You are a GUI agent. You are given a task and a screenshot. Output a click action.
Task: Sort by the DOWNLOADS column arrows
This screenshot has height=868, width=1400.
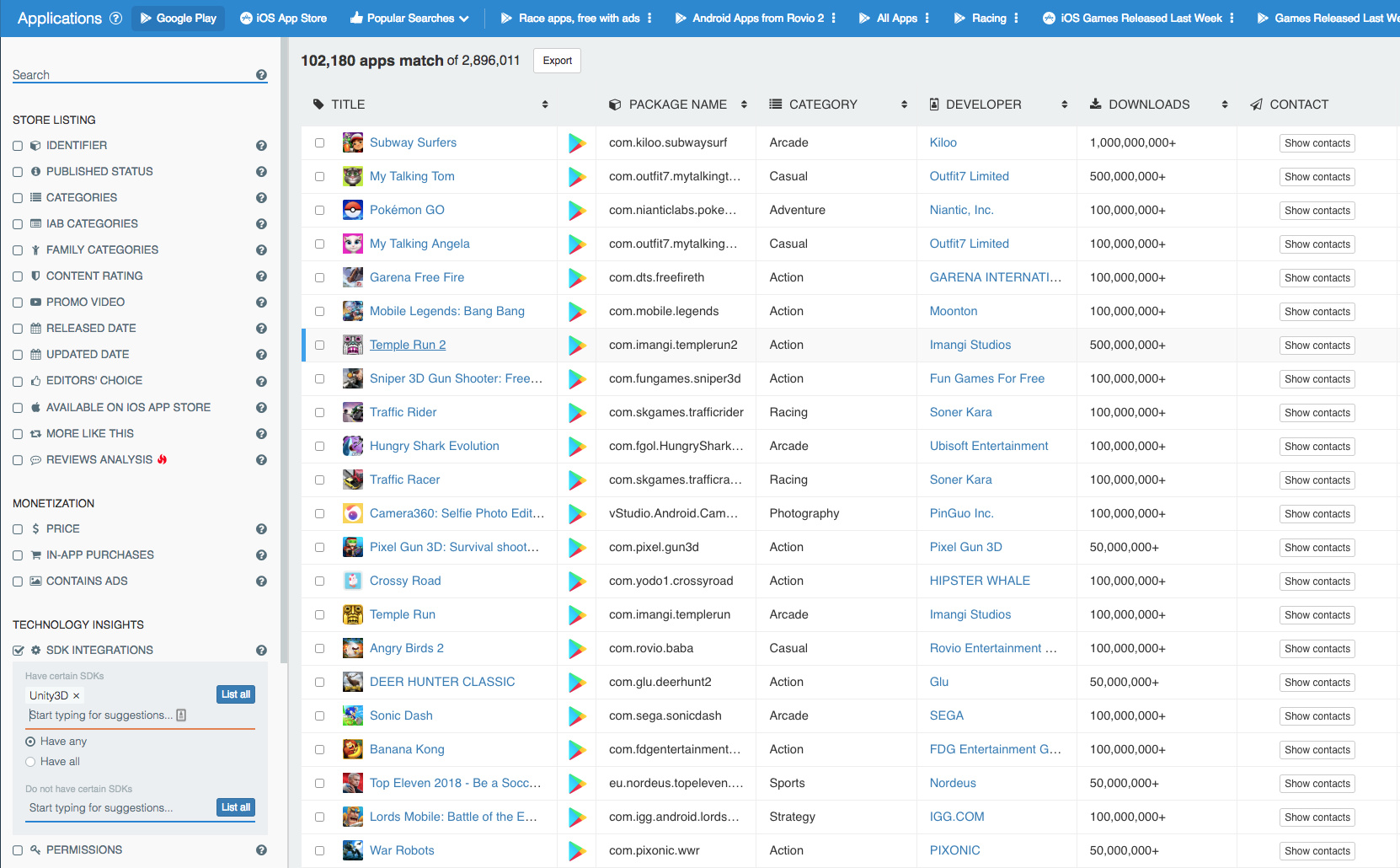pos(1225,104)
